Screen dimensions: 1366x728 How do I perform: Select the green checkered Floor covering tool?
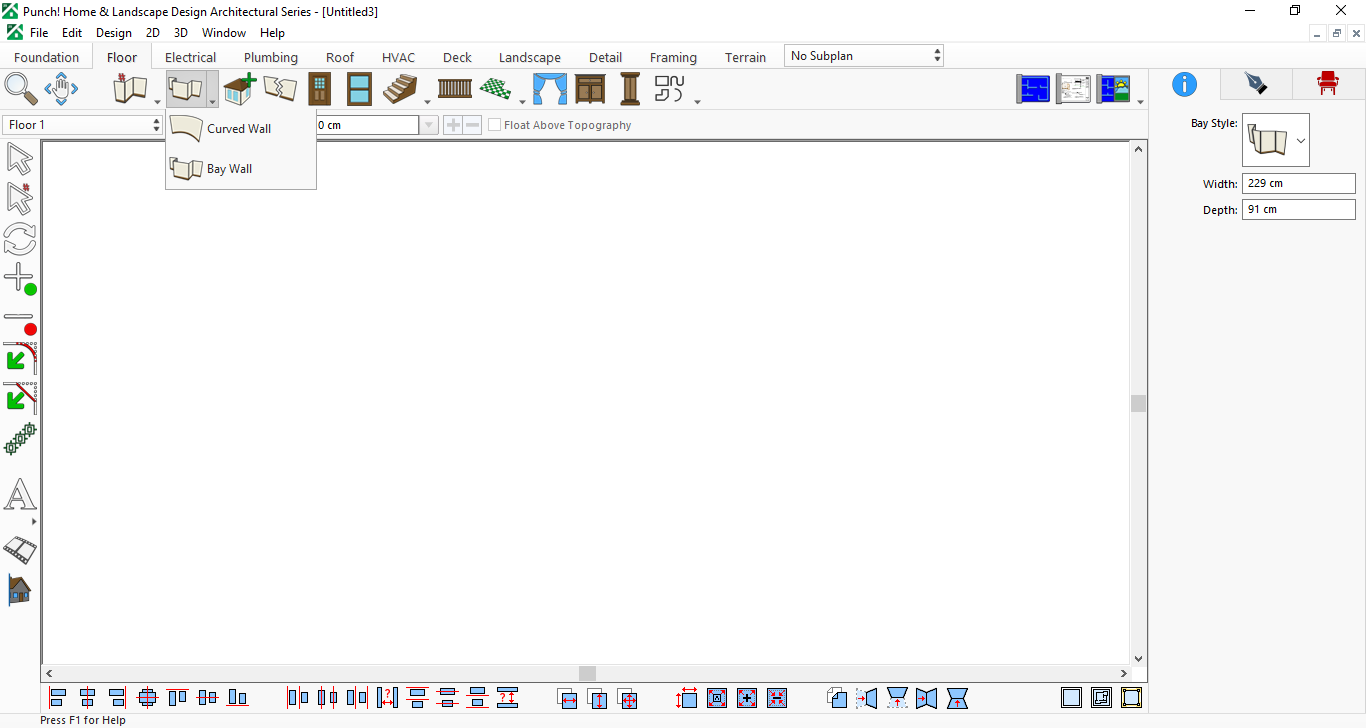point(495,89)
